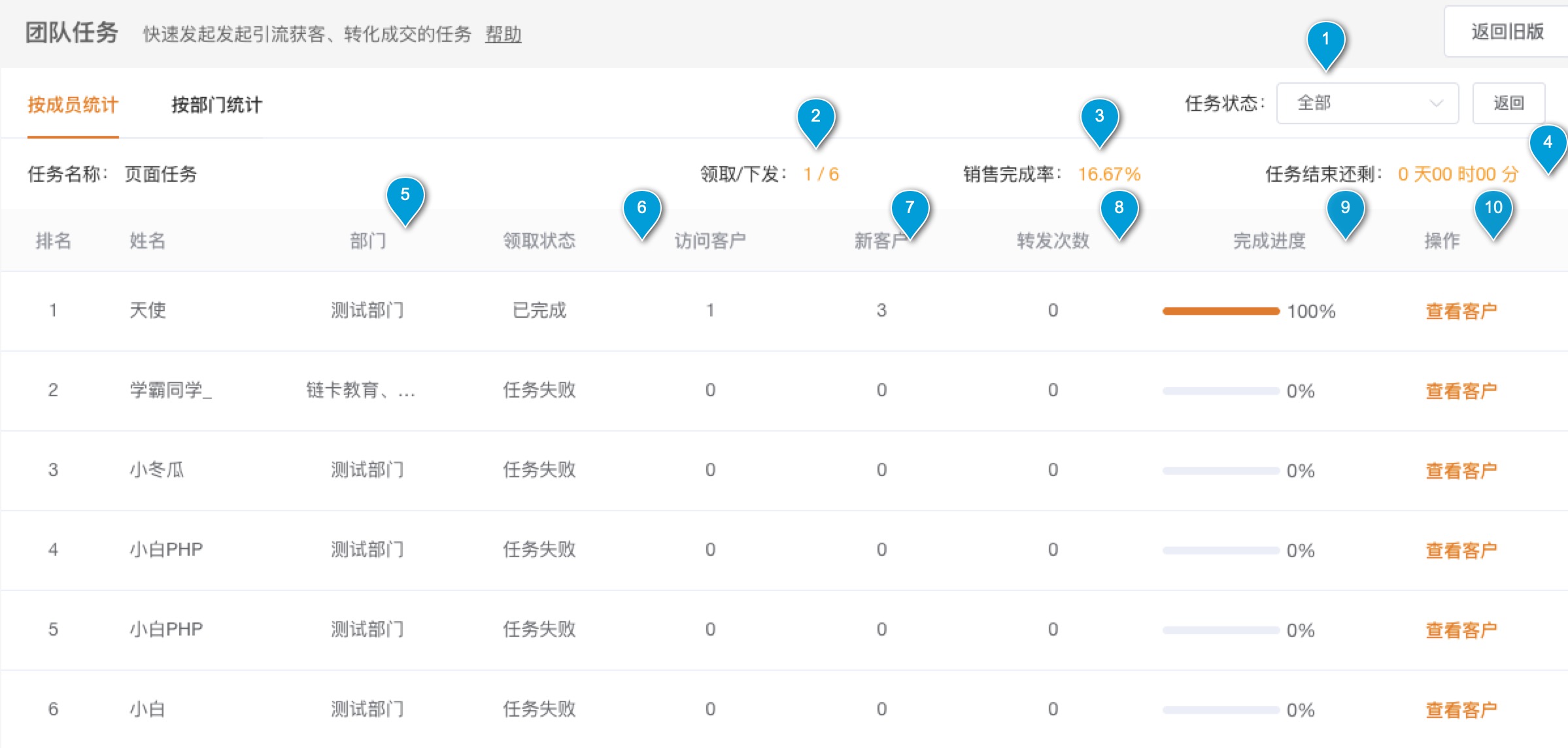Click the 返回 button beside status dropdown

(1508, 103)
